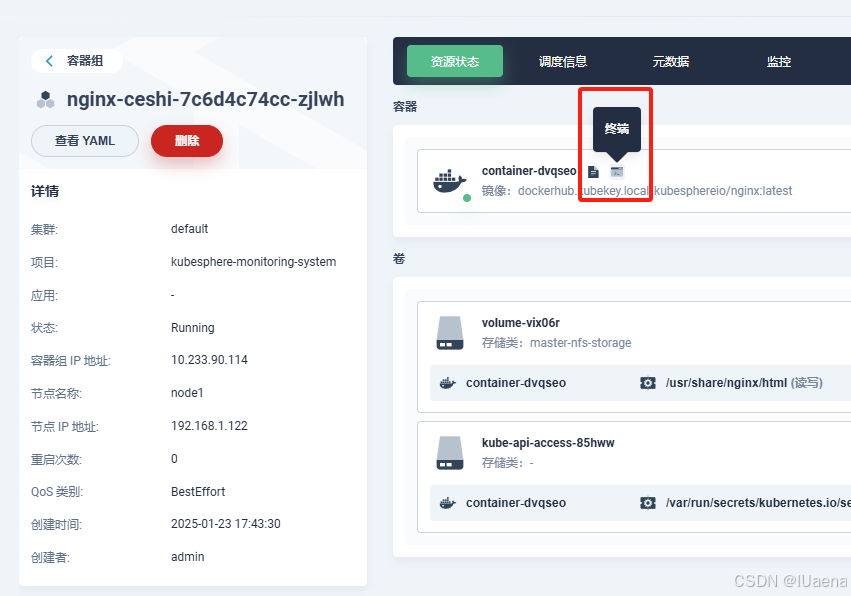
Task: Open container logs document icon
Action: (593, 172)
